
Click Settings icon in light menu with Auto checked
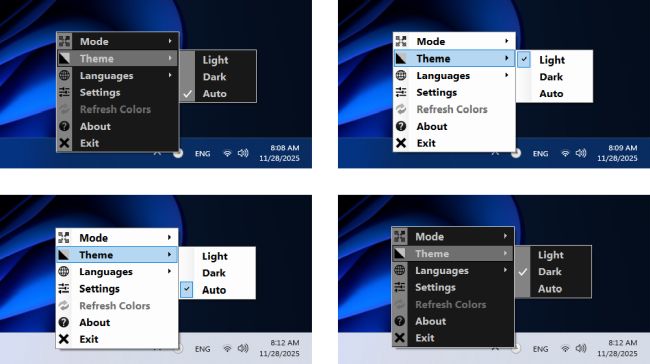[x=64, y=288]
